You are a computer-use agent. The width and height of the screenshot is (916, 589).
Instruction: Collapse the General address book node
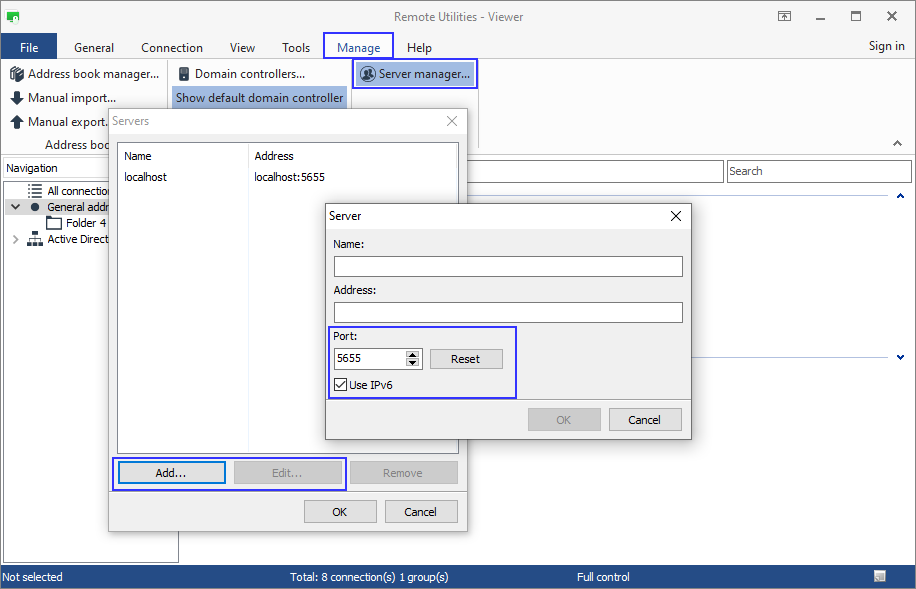tap(15, 207)
